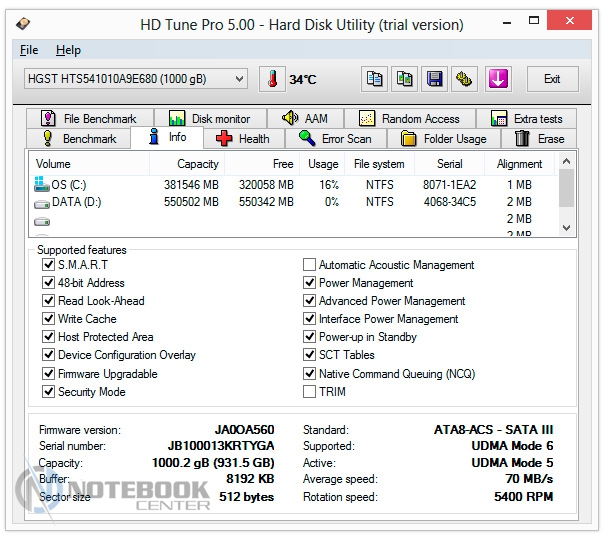Enable the TRIM checkbox
608x537 pixels.
coord(310,392)
